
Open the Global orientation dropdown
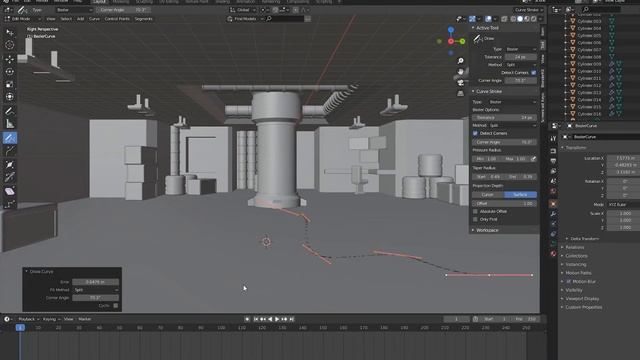[243, 10]
